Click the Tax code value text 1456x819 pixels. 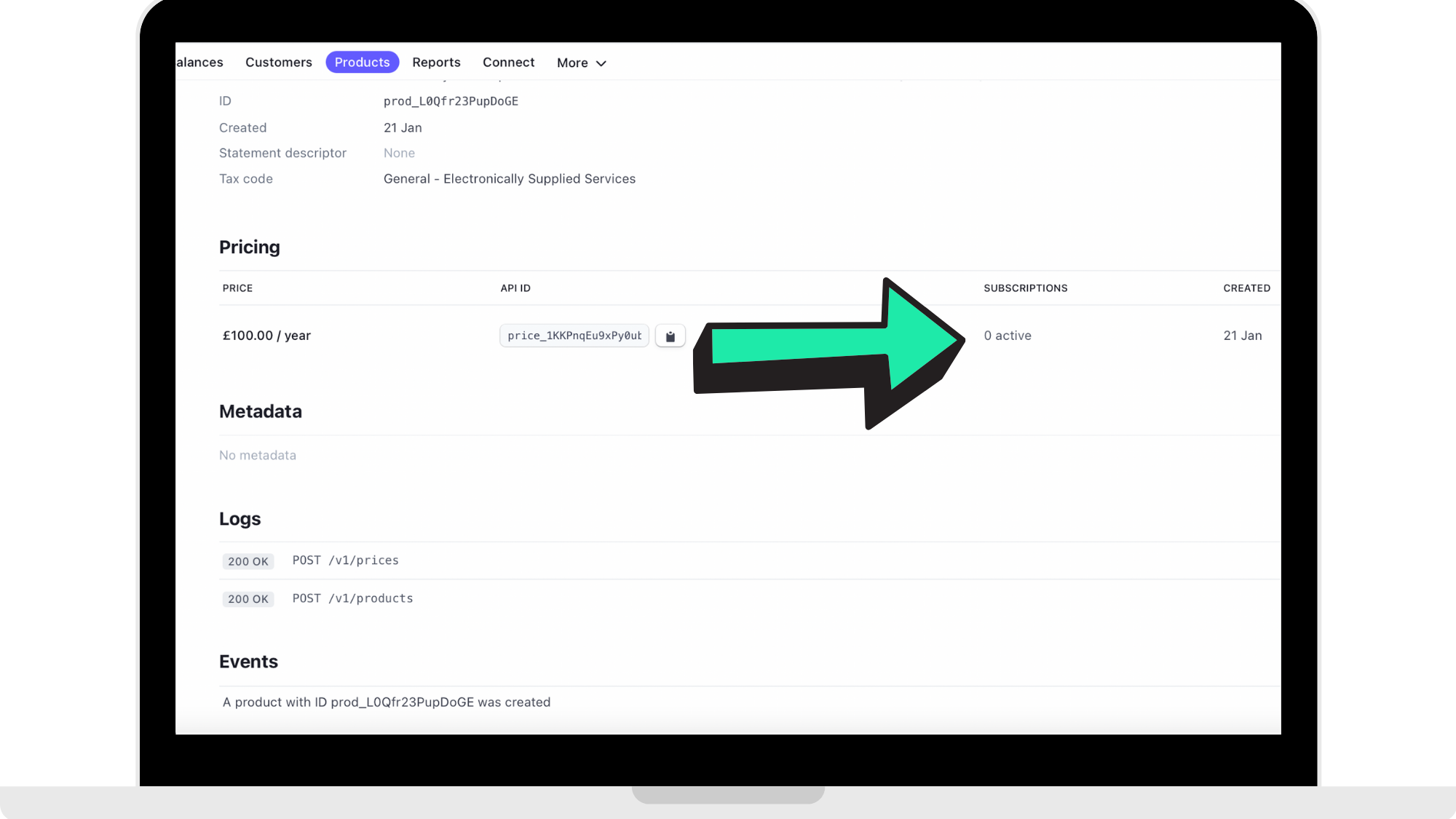(x=509, y=179)
